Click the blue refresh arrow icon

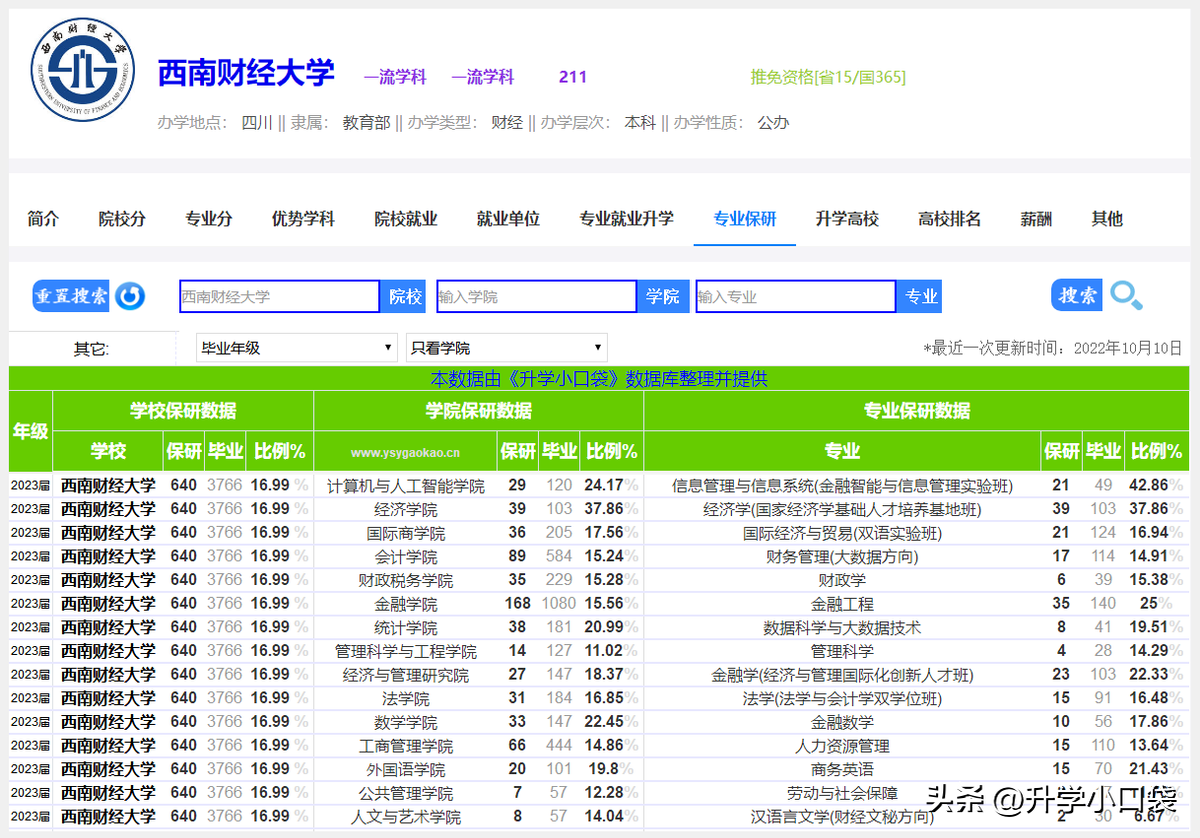(130, 297)
